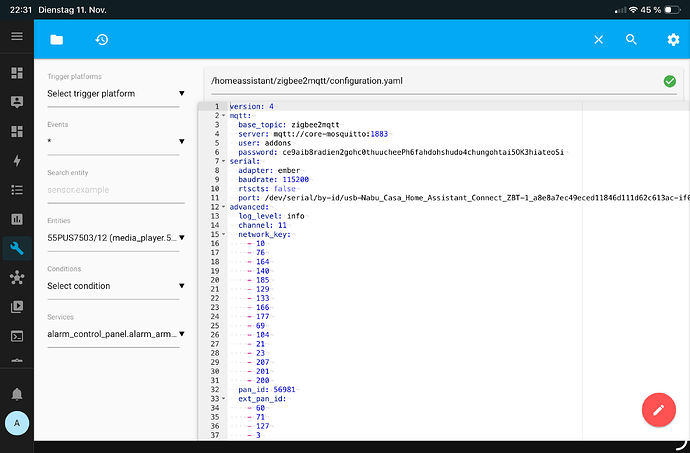Screen dimensions: 690x453
Task: Click 'channel: 11' line
Action: click(x=262, y=225)
